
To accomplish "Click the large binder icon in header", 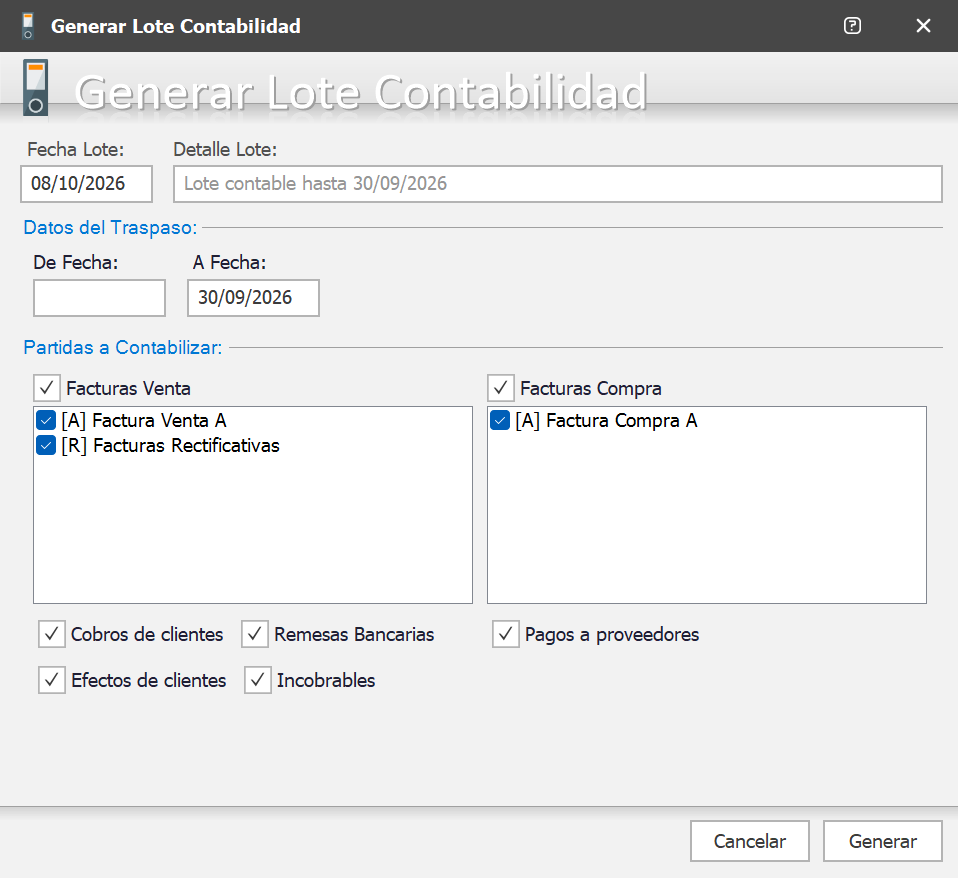I will coord(35,88).
